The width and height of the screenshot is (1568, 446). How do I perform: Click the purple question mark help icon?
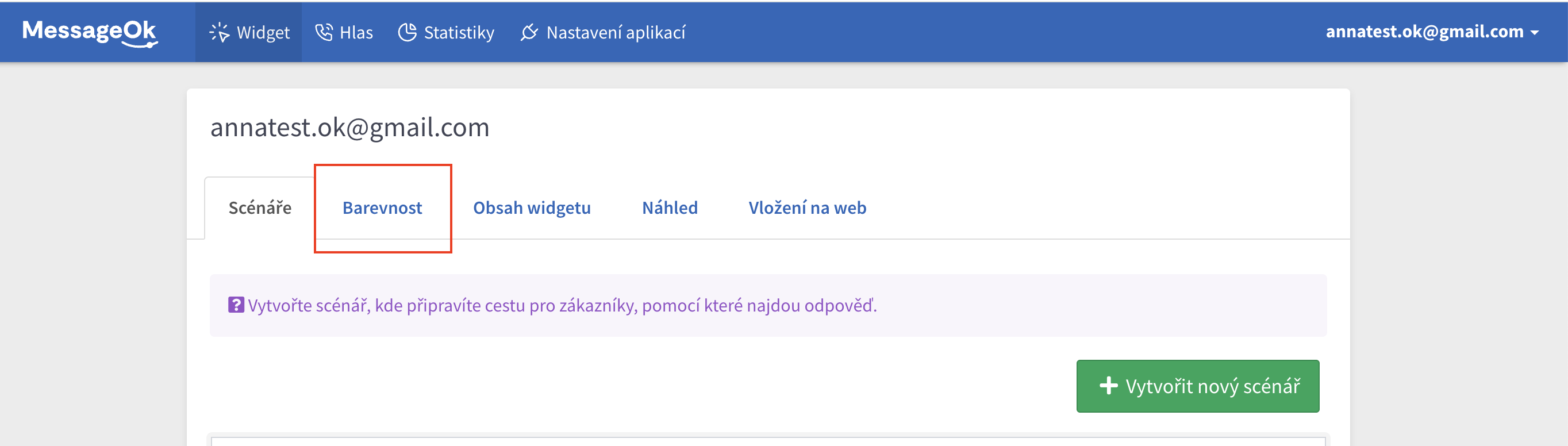236,305
